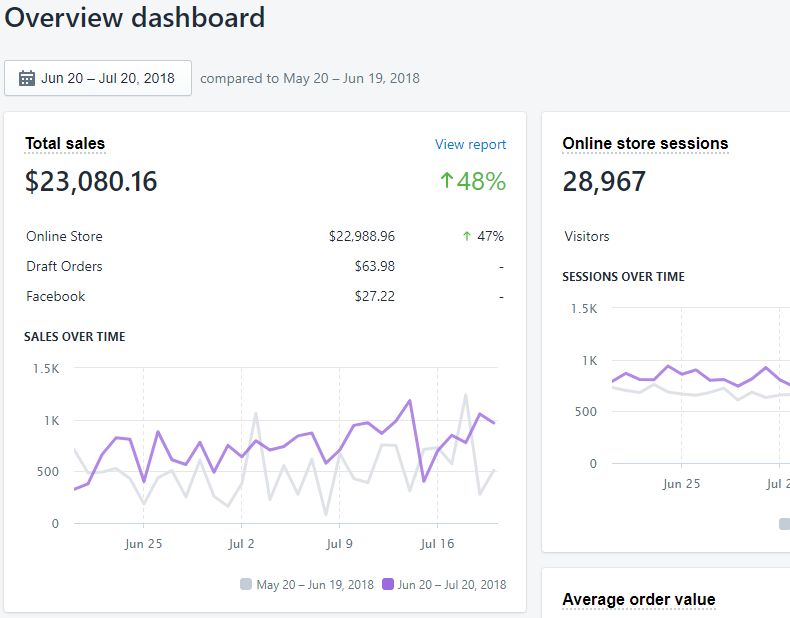Open the Jun 20 – Jul 20 date range picker
Image resolution: width=790 pixels, height=618 pixels.
tap(98, 78)
